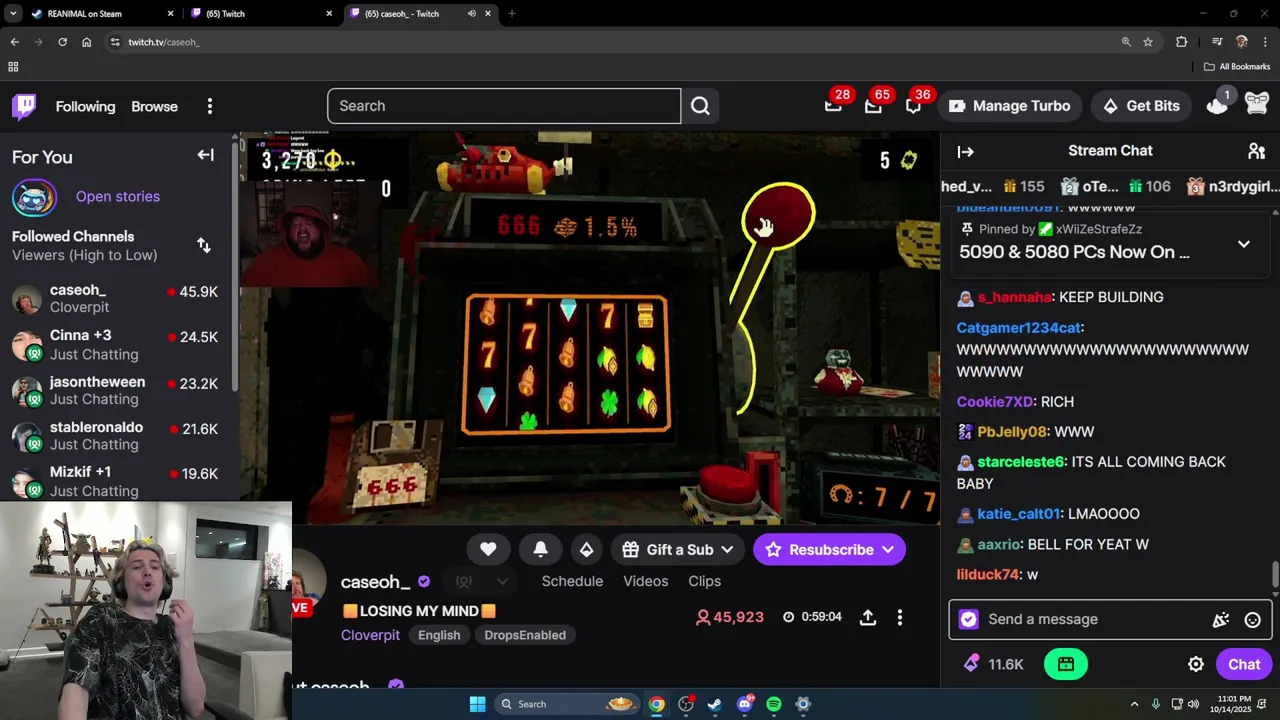Click the English tag
Screen dimensions: 1280x720
pyautogui.click(x=439, y=635)
